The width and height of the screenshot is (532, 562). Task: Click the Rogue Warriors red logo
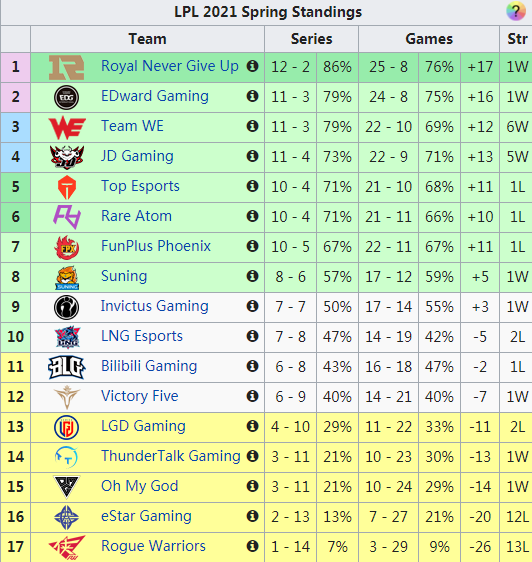point(67,547)
